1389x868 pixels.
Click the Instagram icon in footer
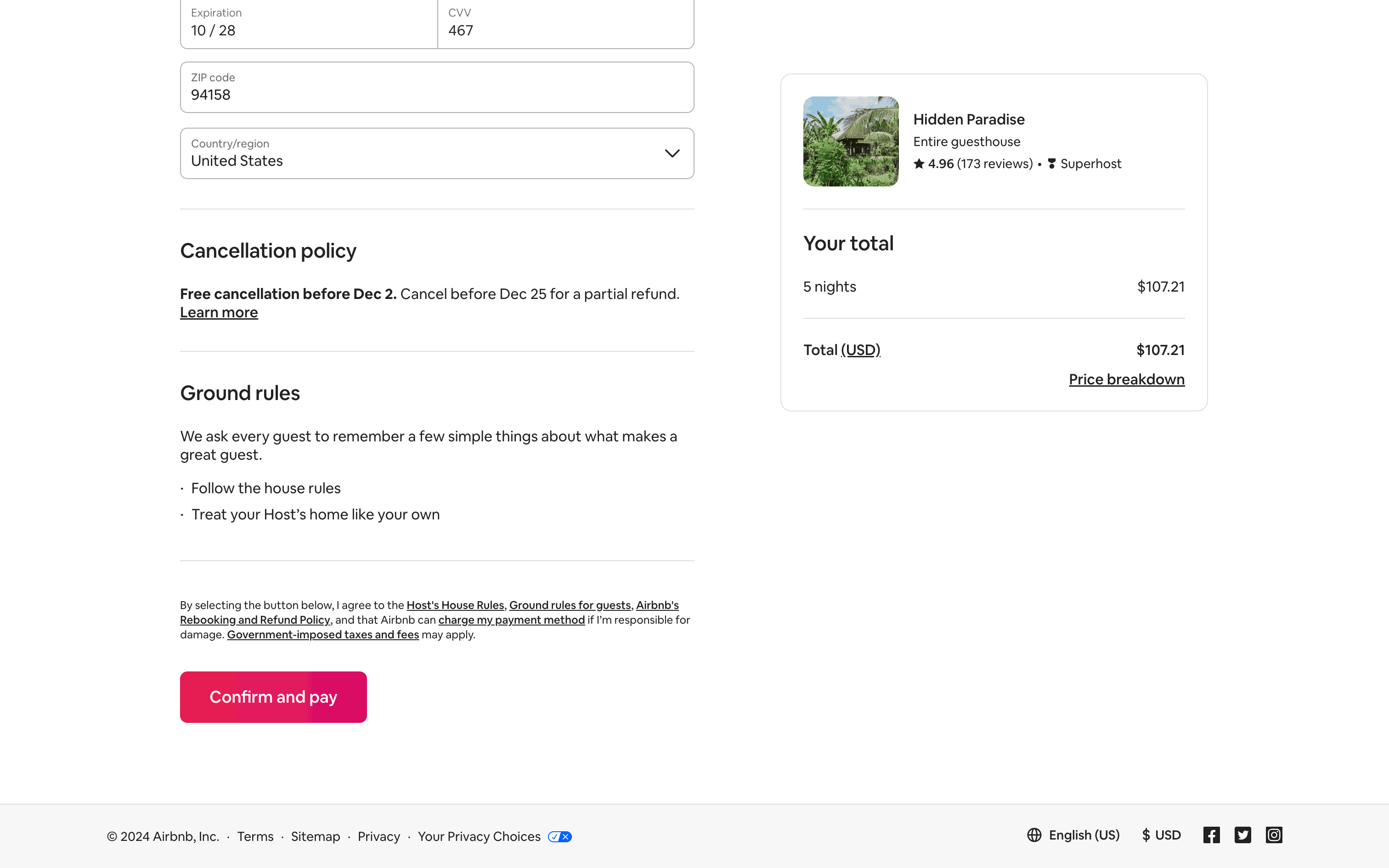click(1274, 835)
